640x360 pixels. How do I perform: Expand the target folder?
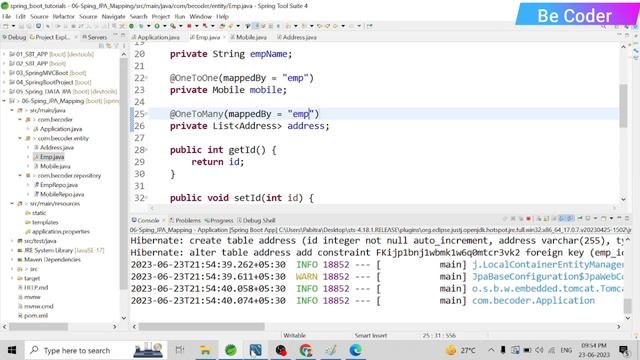(x=12, y=278)
